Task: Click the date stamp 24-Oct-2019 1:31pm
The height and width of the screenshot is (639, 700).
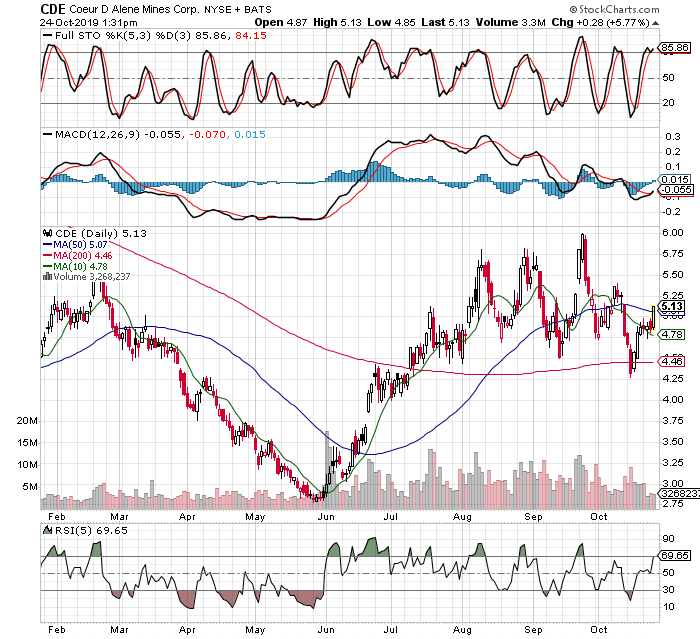Action: coord(88,22)
